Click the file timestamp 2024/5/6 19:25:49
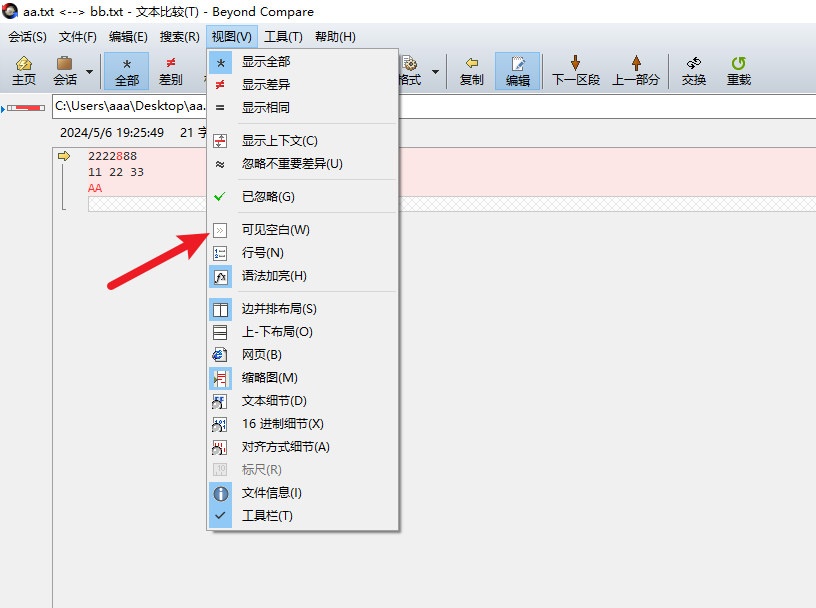This screenshot has height=608, width=816. 112,133
